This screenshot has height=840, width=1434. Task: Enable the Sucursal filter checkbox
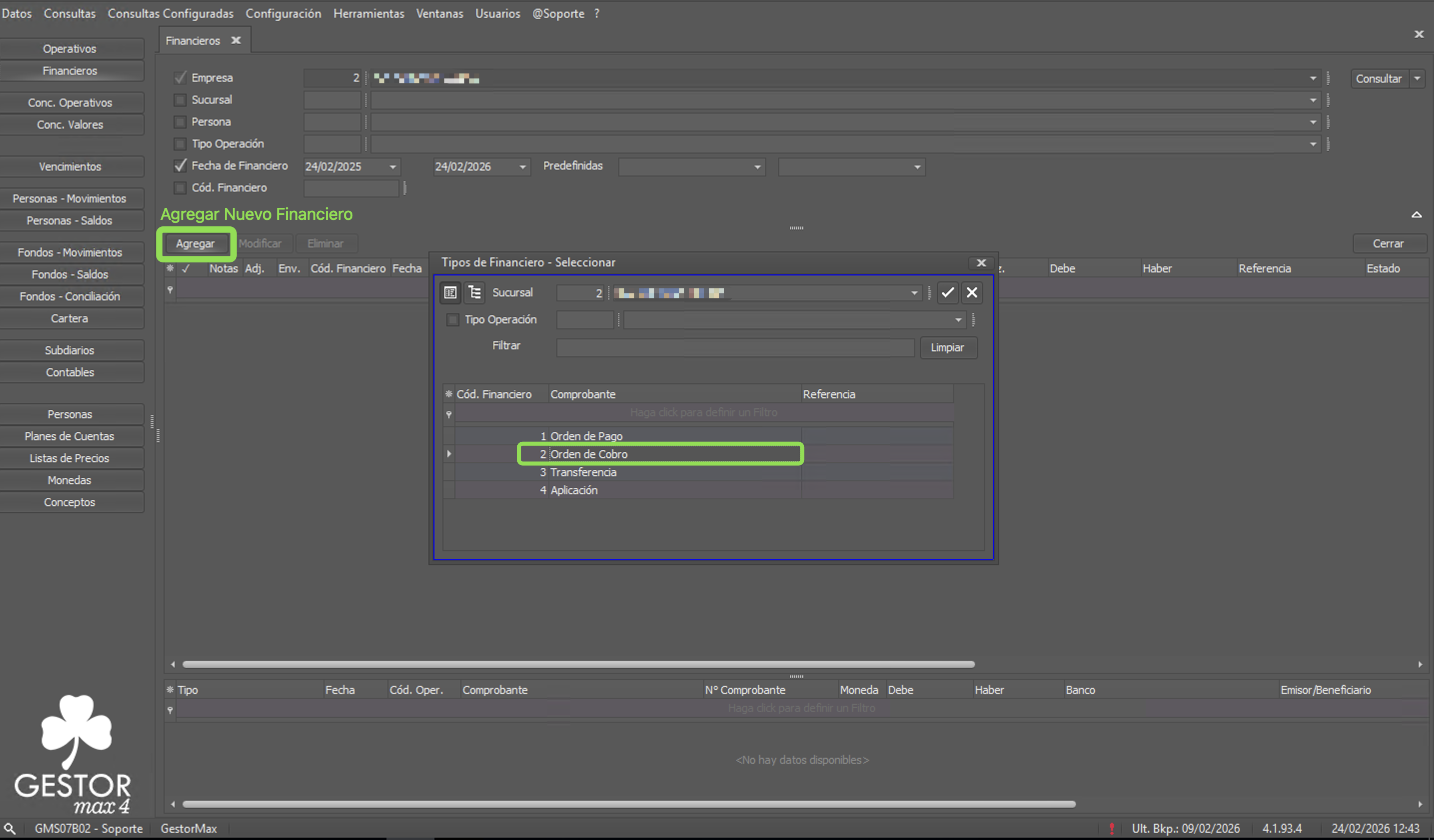(180, 100)
